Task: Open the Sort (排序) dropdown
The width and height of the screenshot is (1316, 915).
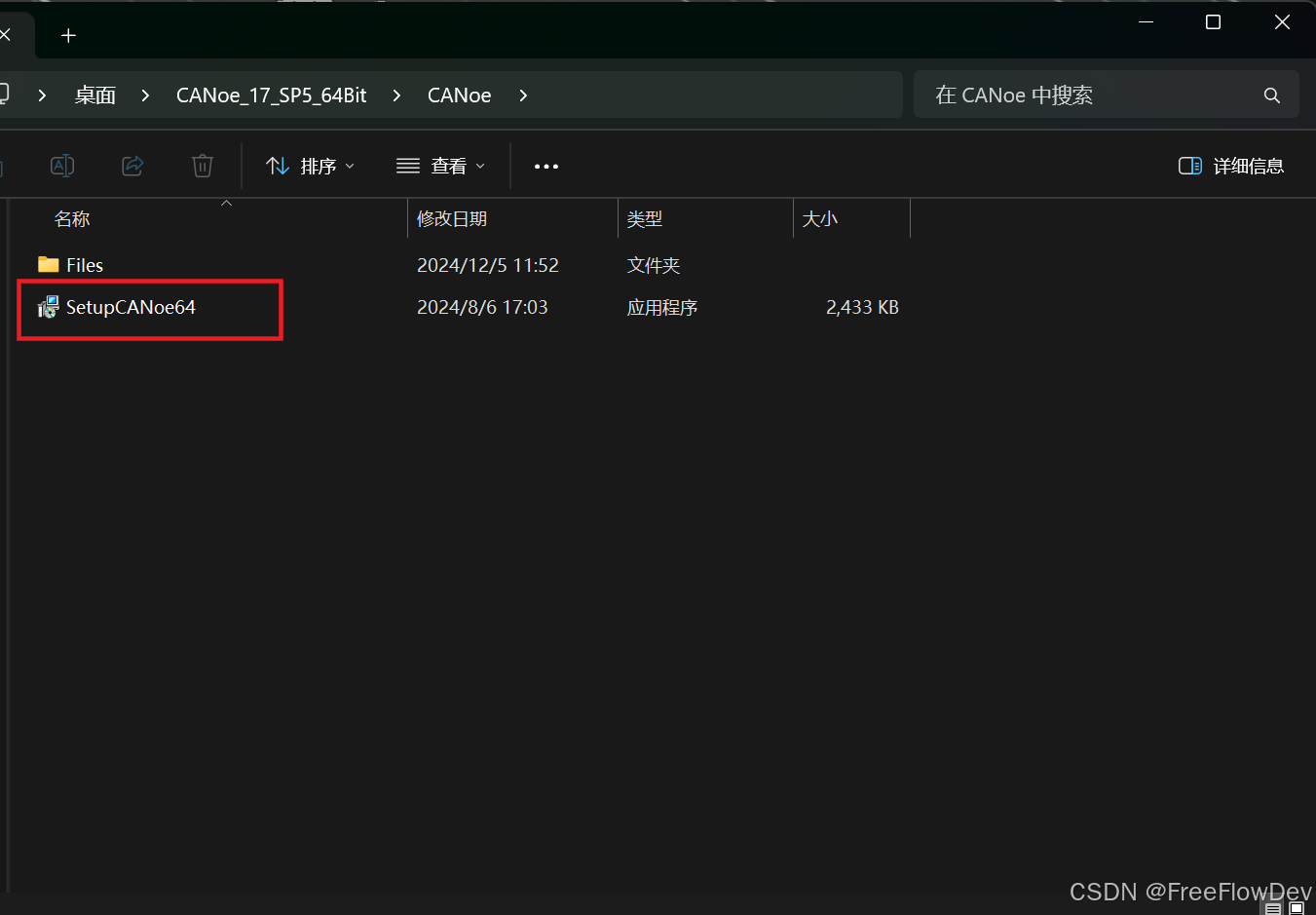Action: (310, 167)
